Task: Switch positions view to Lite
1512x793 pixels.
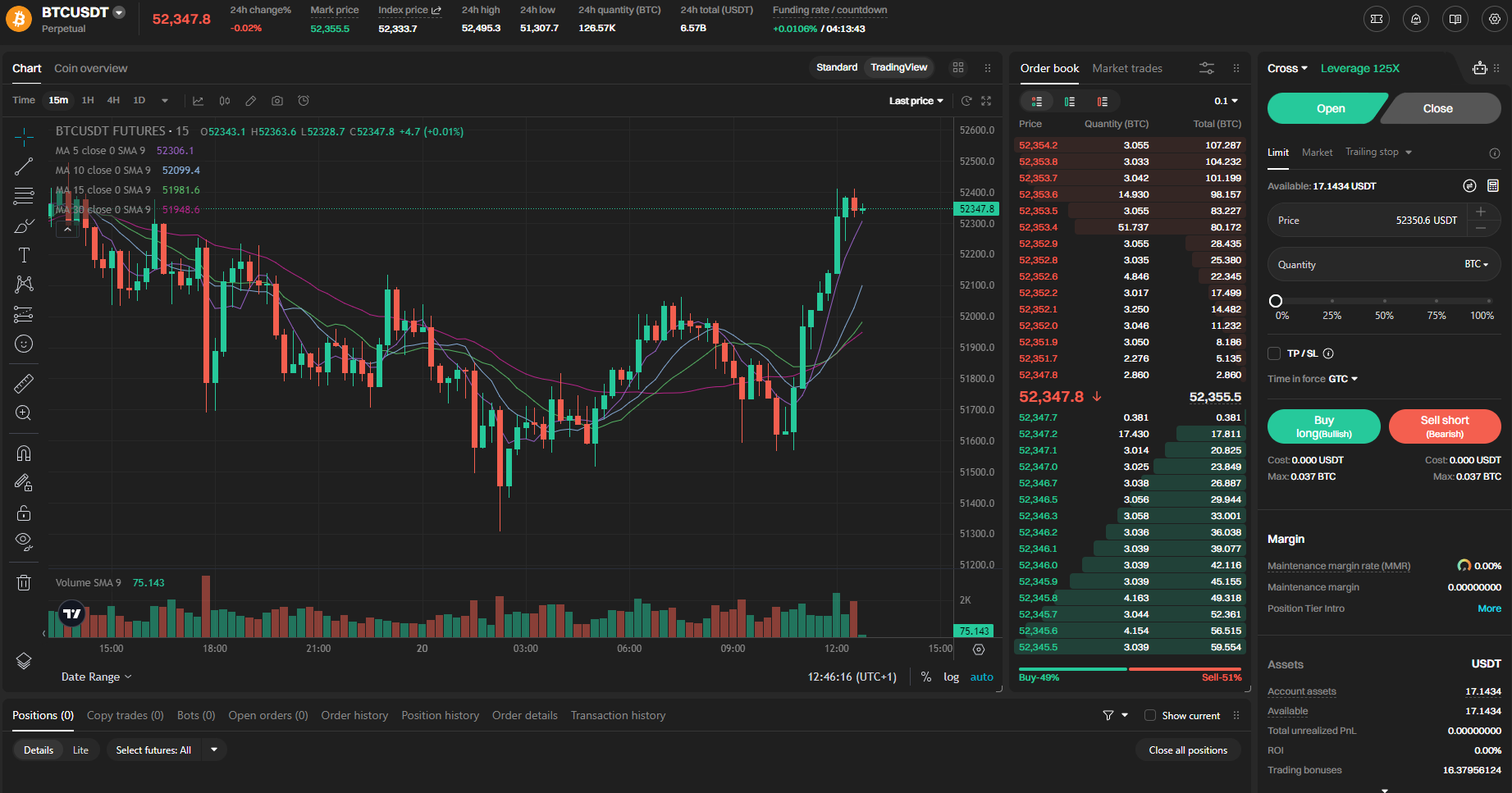Action: (x=80, y=750)
